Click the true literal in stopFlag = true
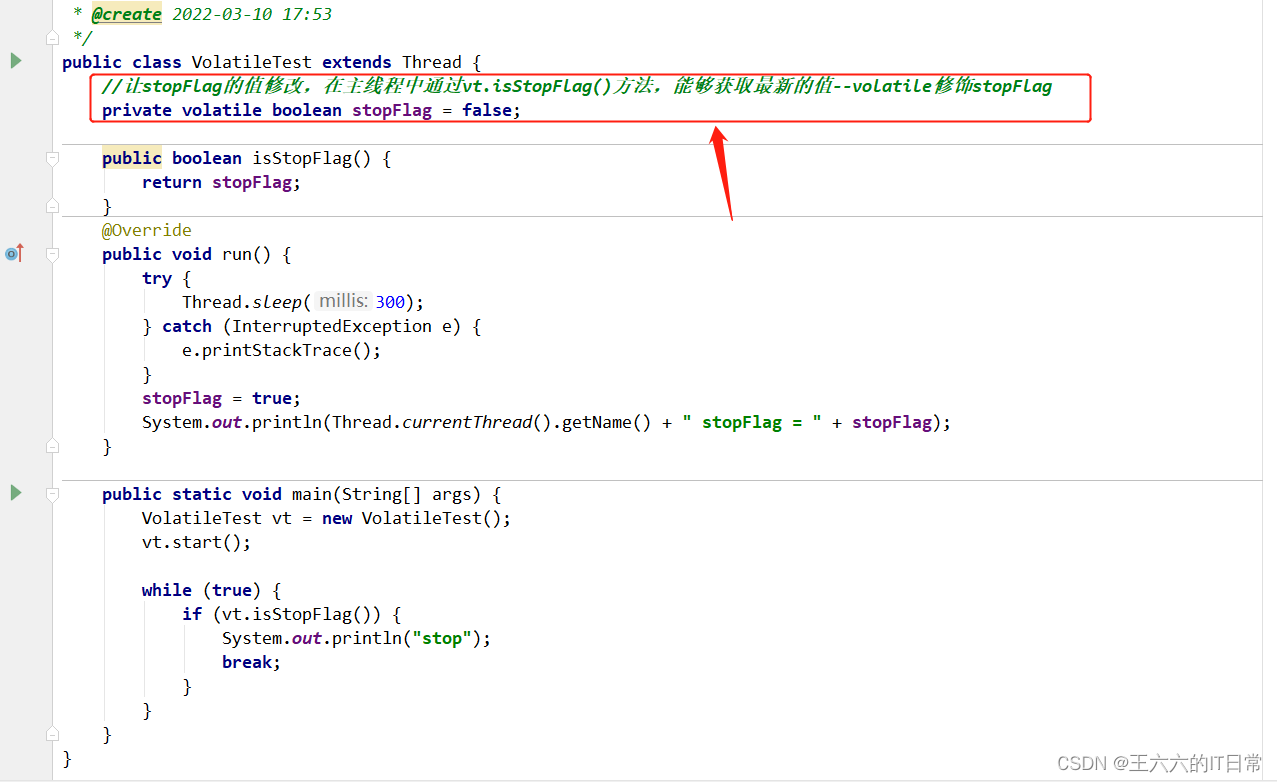Screen dimensions: 1277x782 pos(272,398)
